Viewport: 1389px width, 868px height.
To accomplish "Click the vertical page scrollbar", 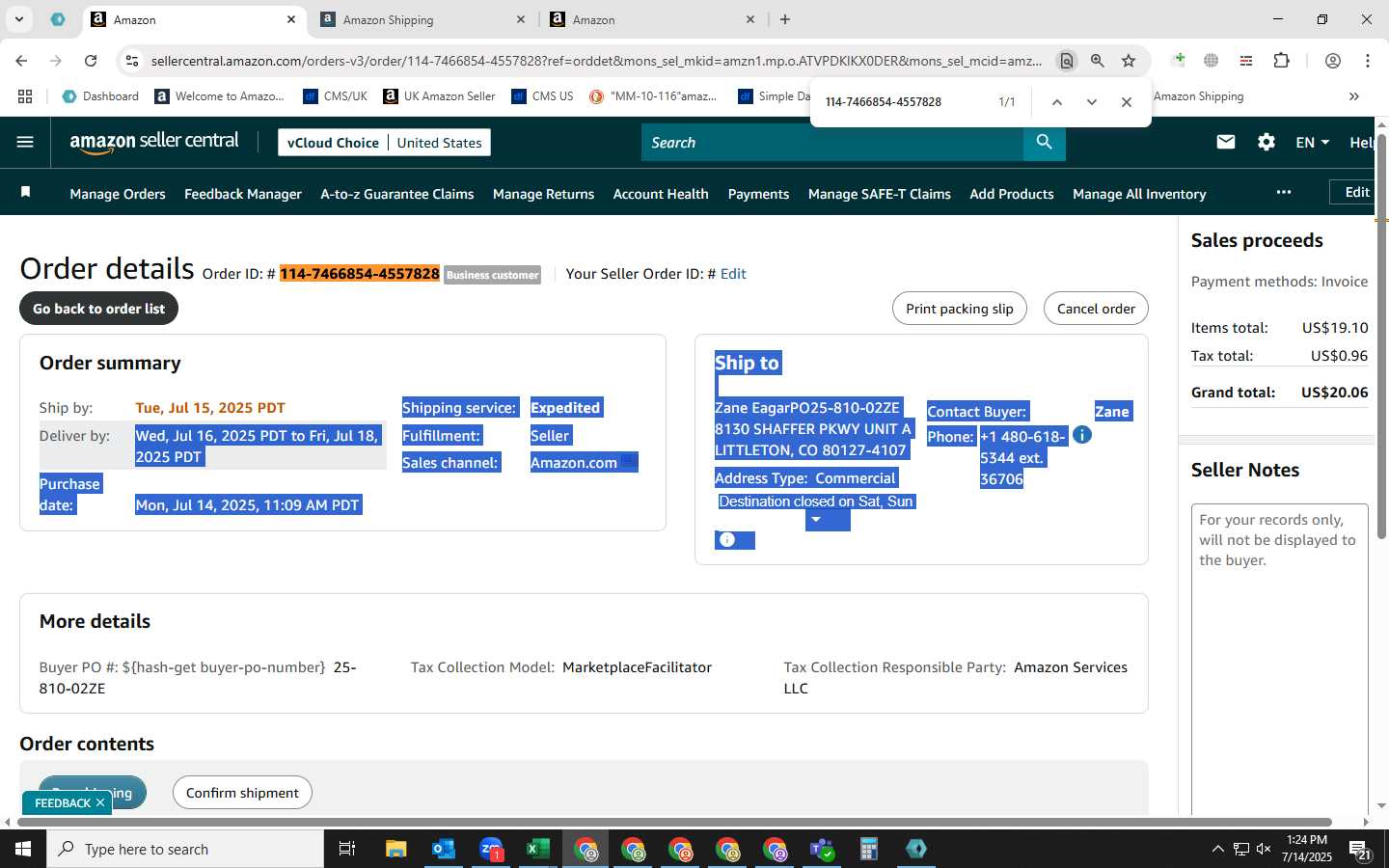I will pos(1381,338).
